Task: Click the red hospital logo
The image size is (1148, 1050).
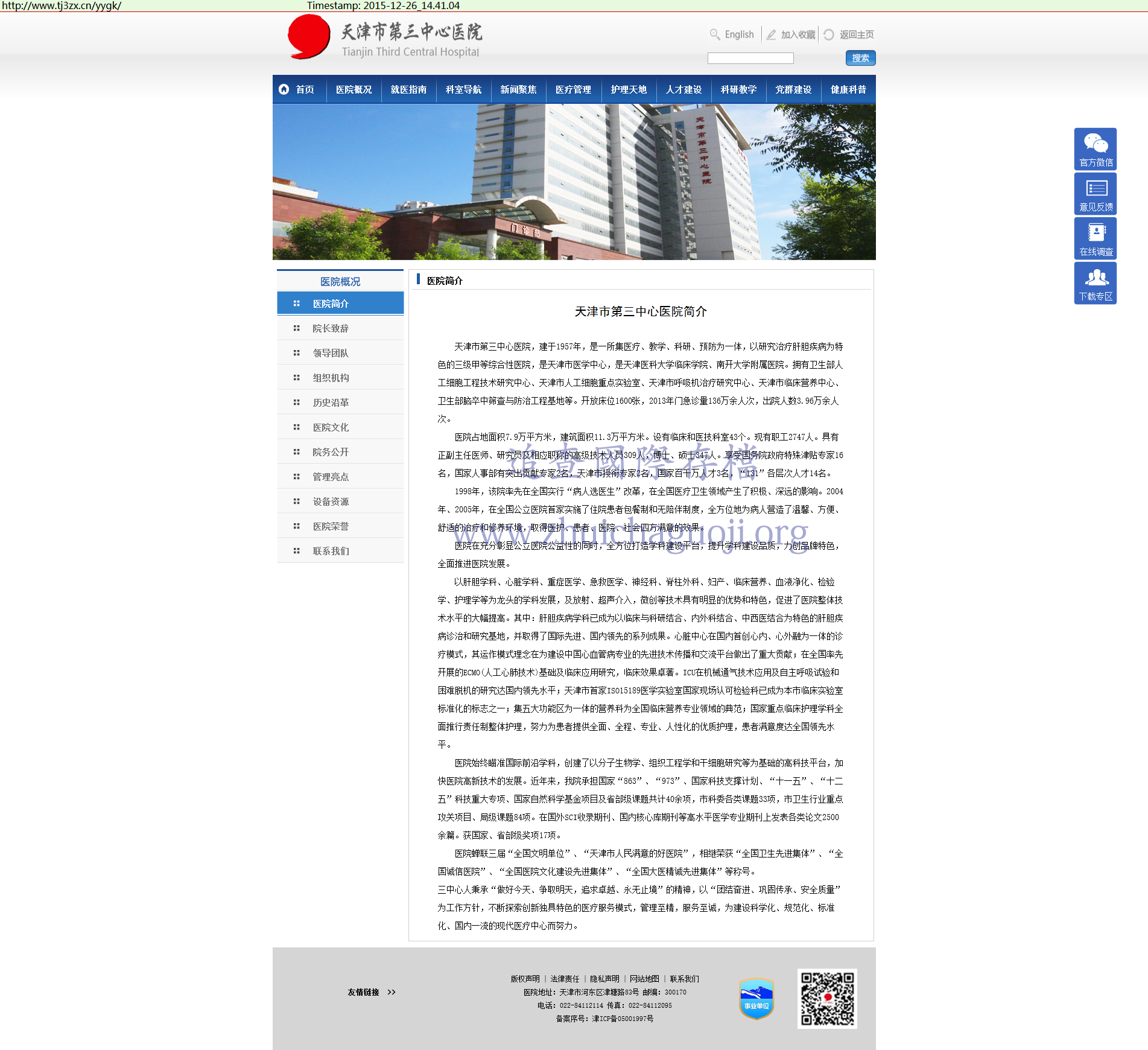Action: [309, 37]
